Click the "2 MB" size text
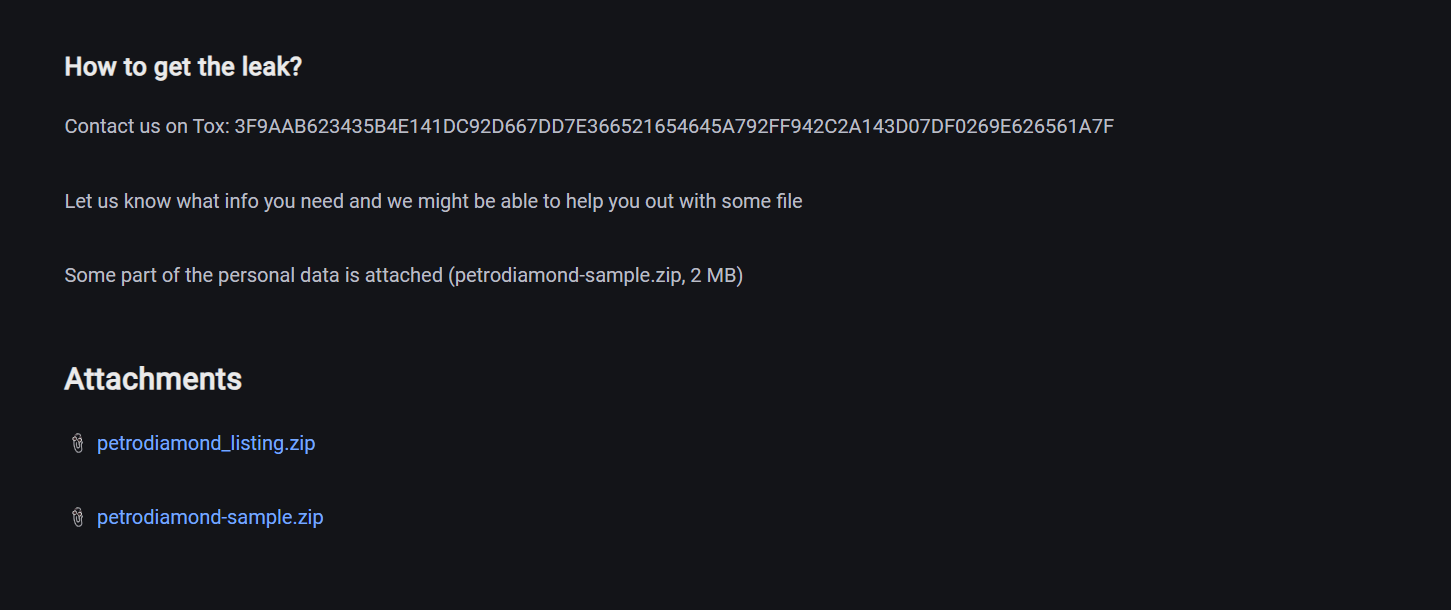 (715, 275)
